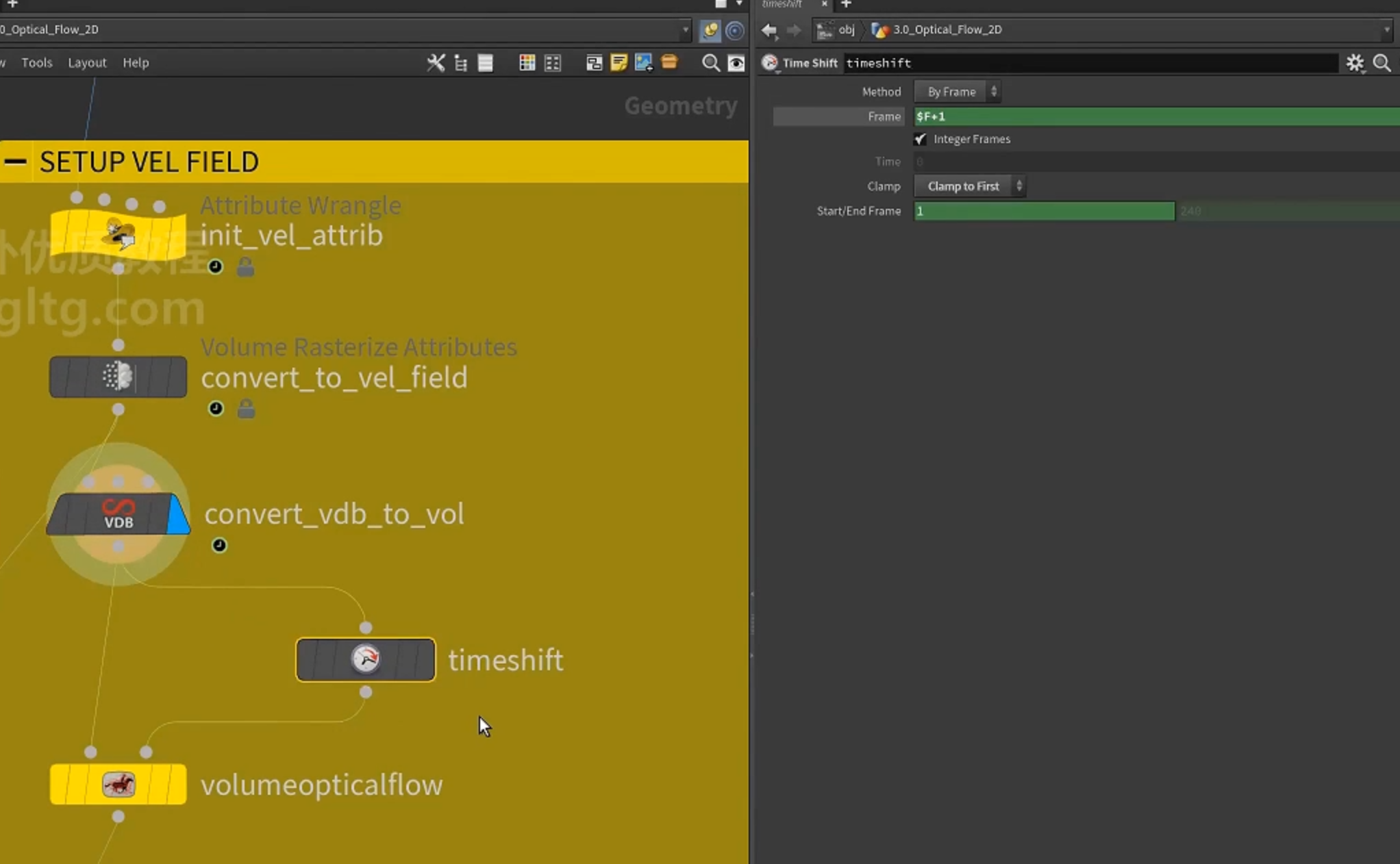1400x864 pixels.
Task: Open the Method By Frame dropdown
Action: click(957, 92)
